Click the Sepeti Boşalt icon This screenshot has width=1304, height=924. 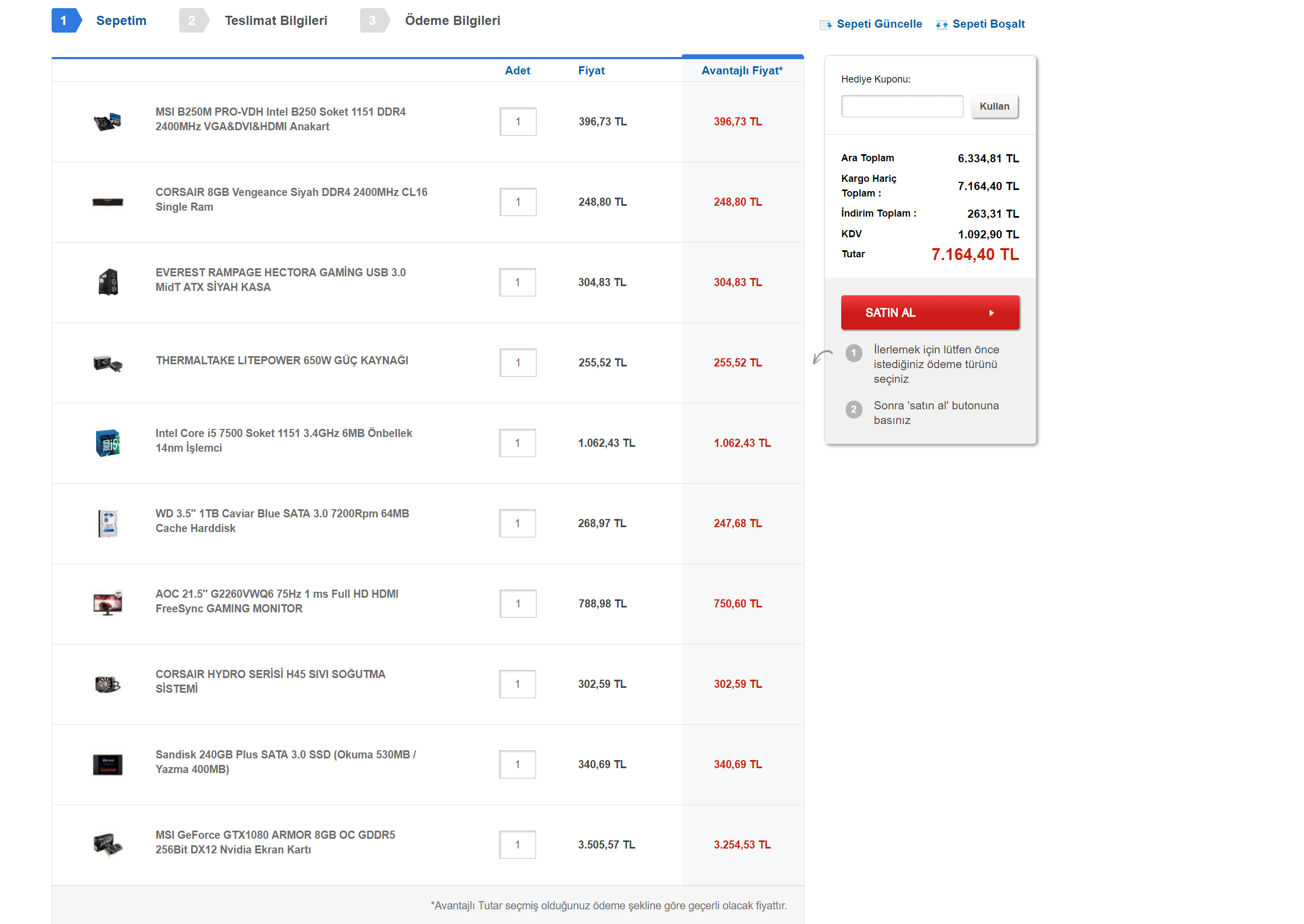coord(941,24)
